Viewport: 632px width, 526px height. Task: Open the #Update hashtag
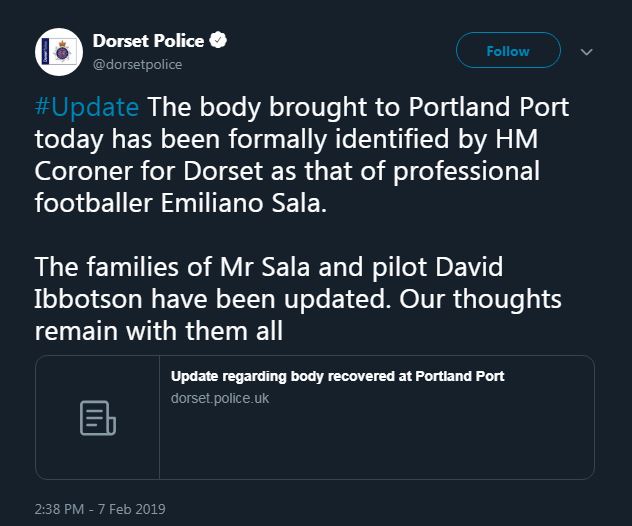pyautogui.click(x=87, y=107)
